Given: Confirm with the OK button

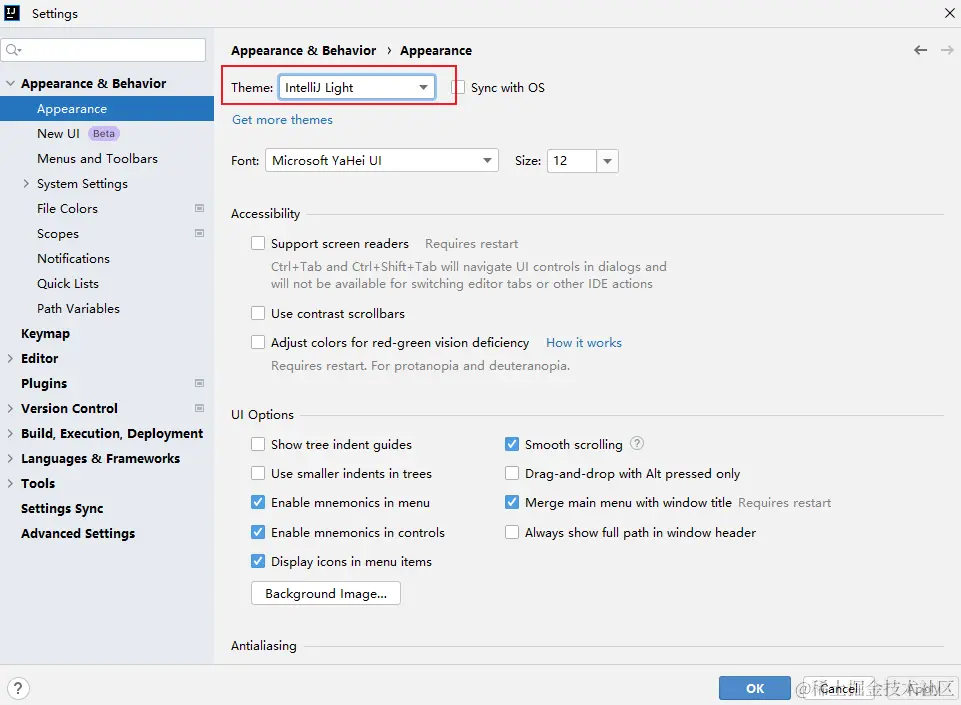Looking at the screenshot, I should tap(754, 688).
